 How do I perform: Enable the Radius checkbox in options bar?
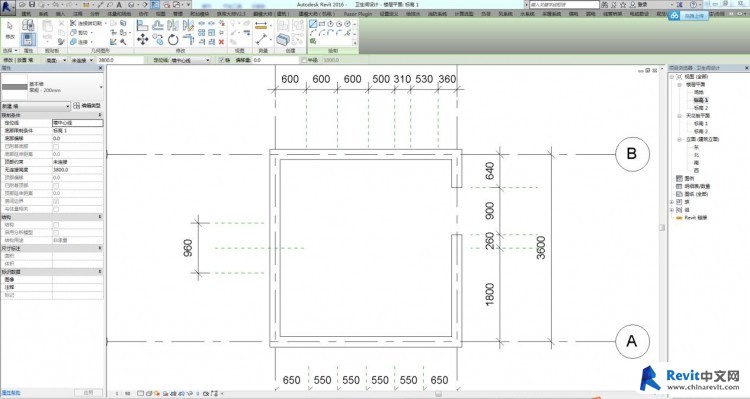pos(304,60)
